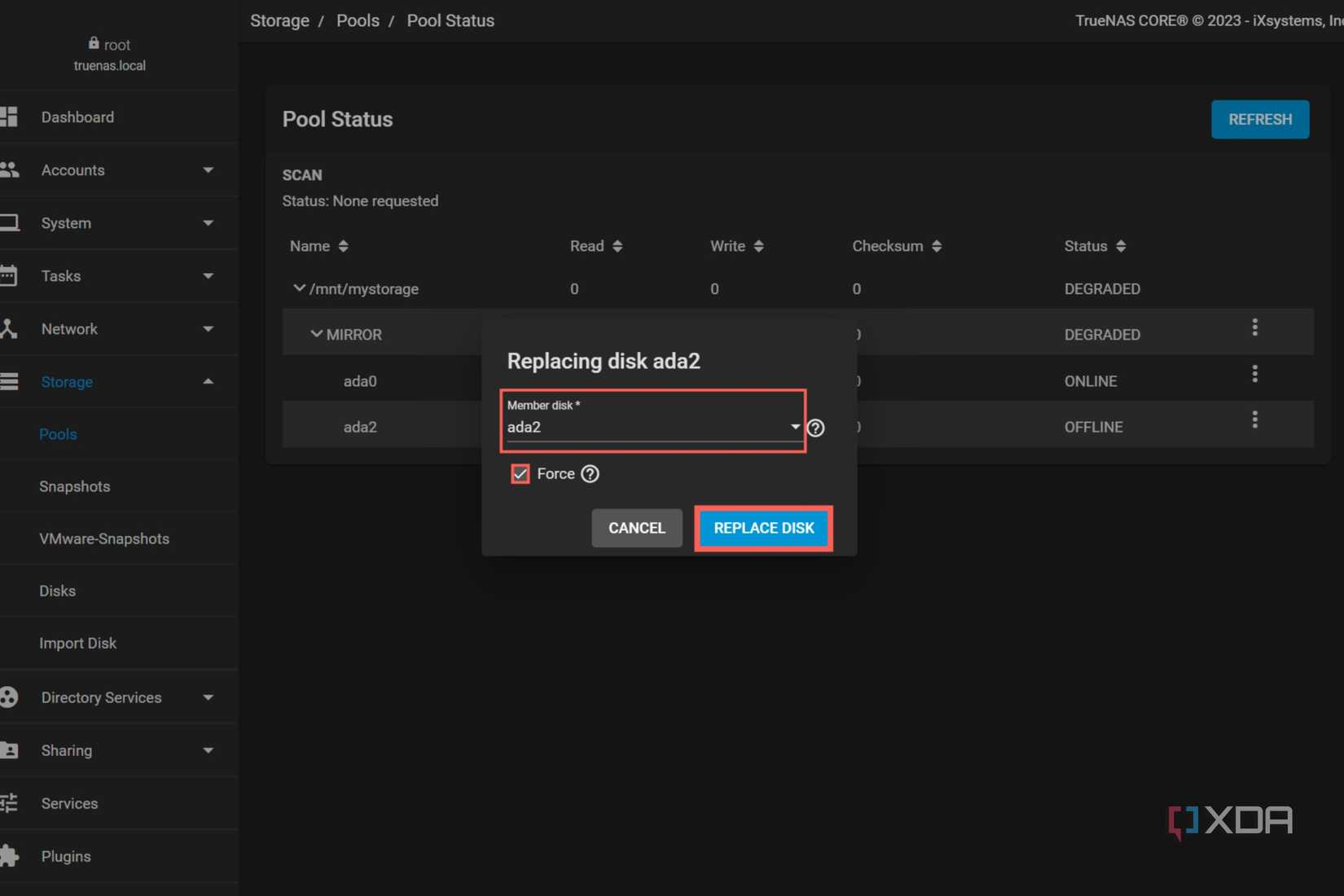The image size is (1344, 896).
Task: Expand the Tasks menu arrow
Action: [209, 276]
